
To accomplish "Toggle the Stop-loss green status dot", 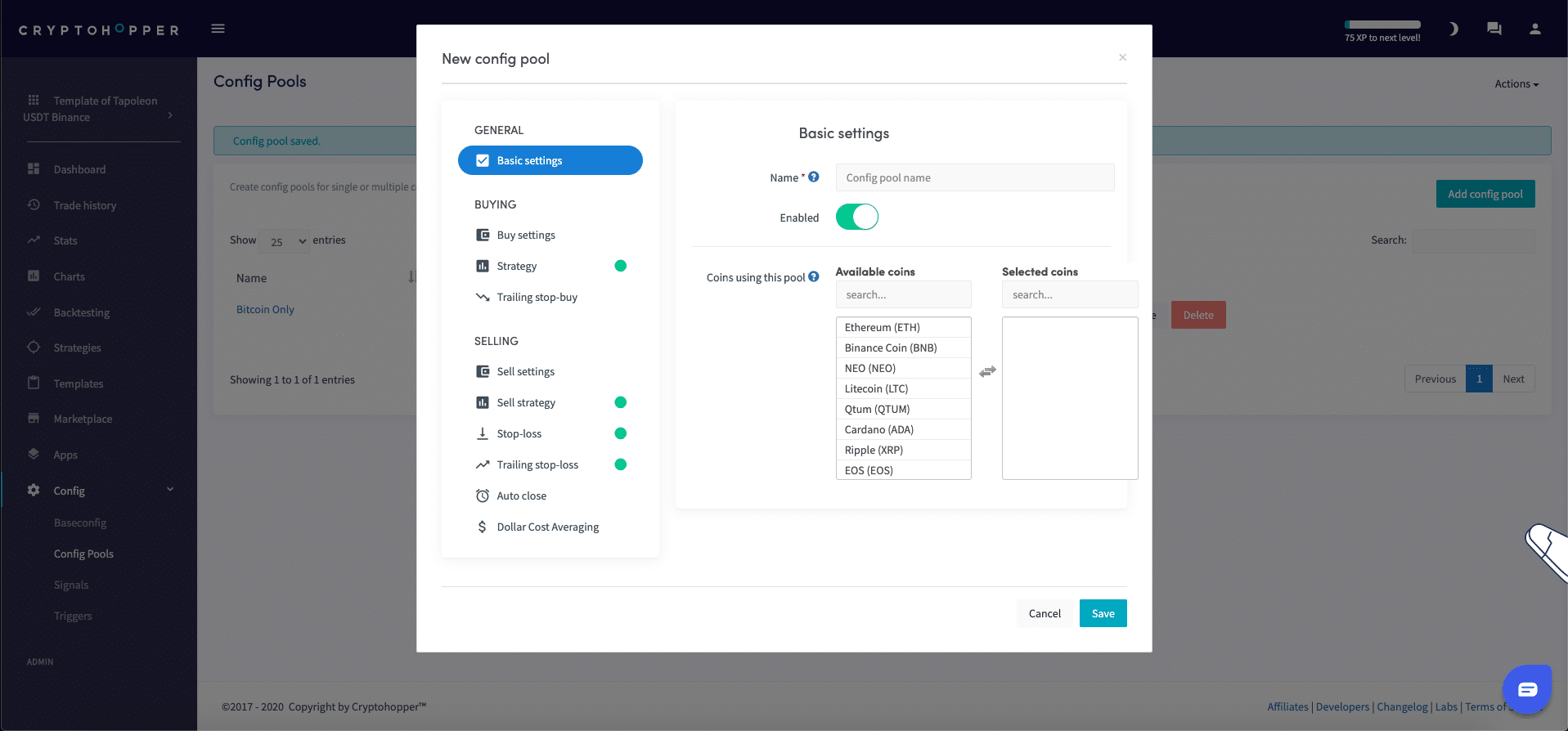I will click(x=620, y=433).
